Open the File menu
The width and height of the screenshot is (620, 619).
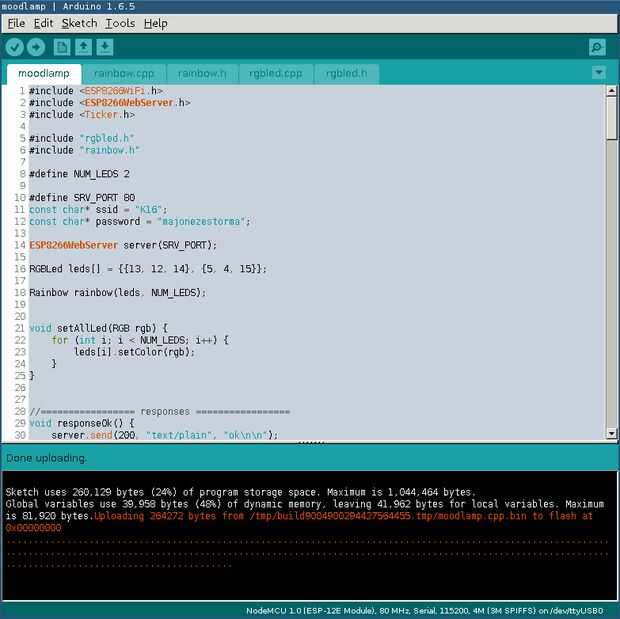point(16,24)
